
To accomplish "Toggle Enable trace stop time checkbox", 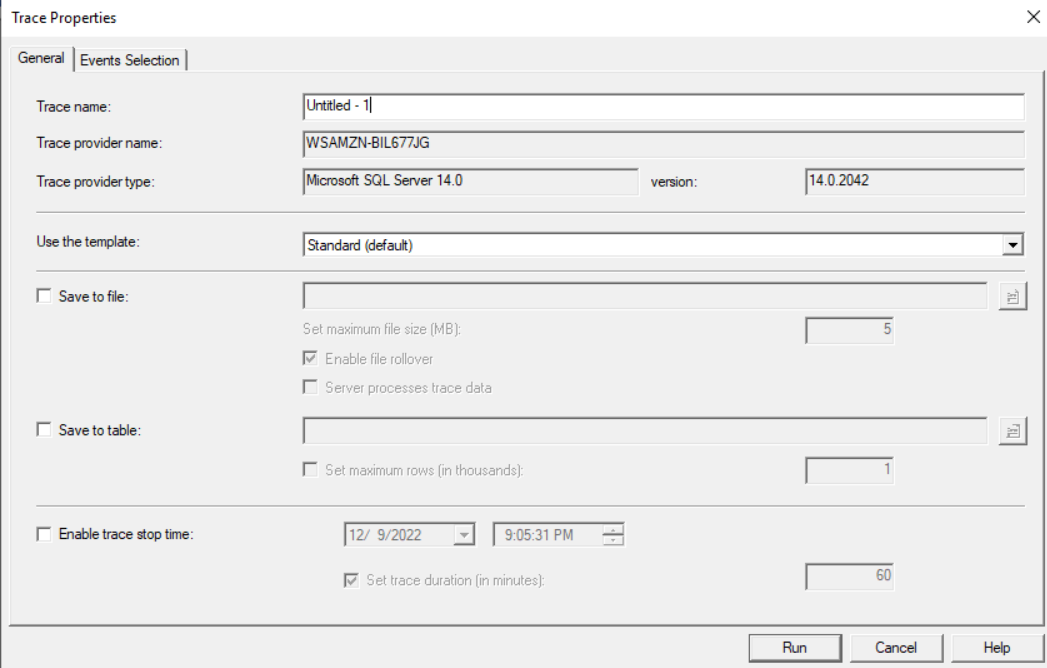I will [x=44, y=534].
